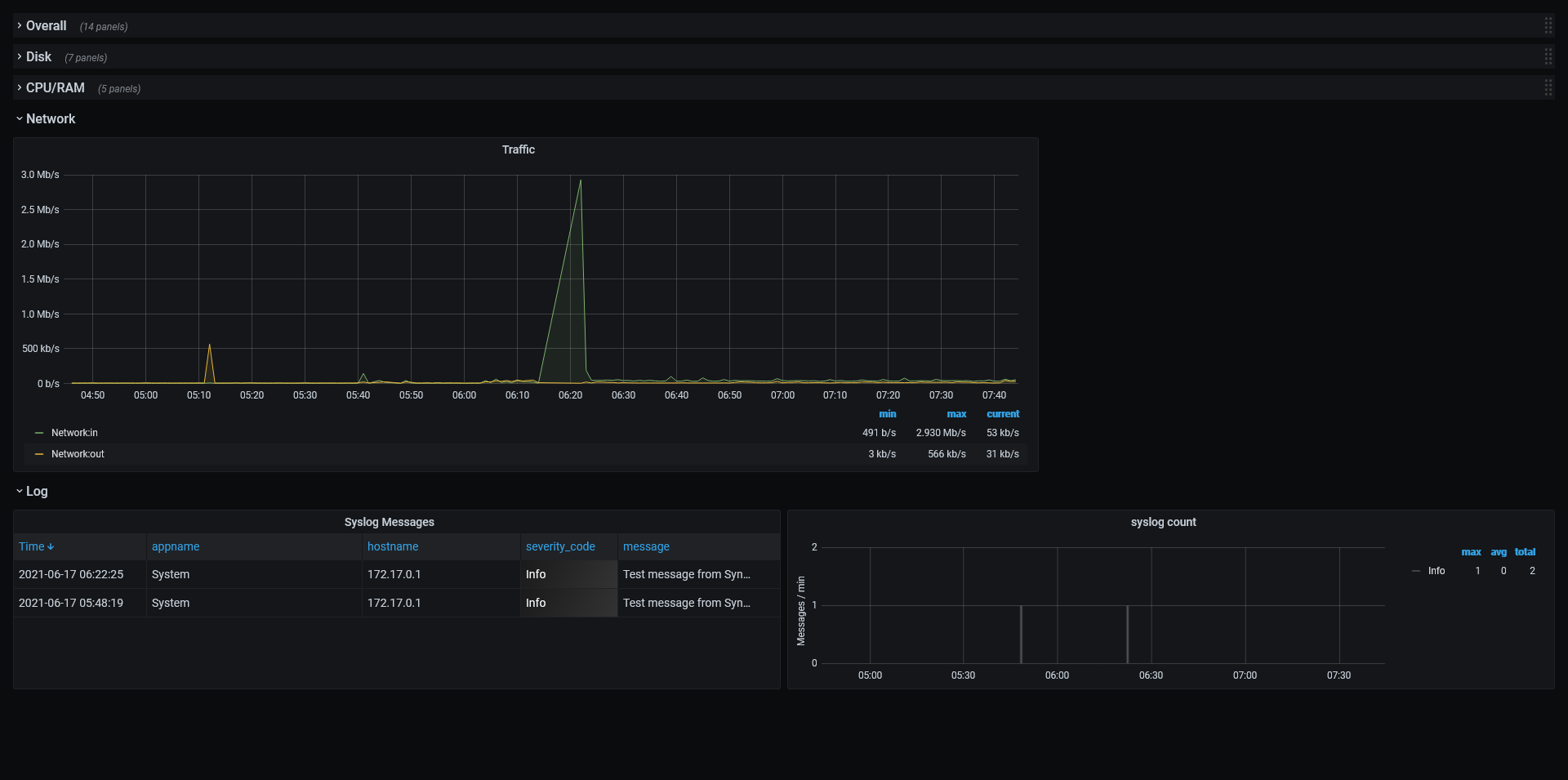Open the Overall row title
The image size is (1568, 780).
pyautogui.click(x=46, y=25)
